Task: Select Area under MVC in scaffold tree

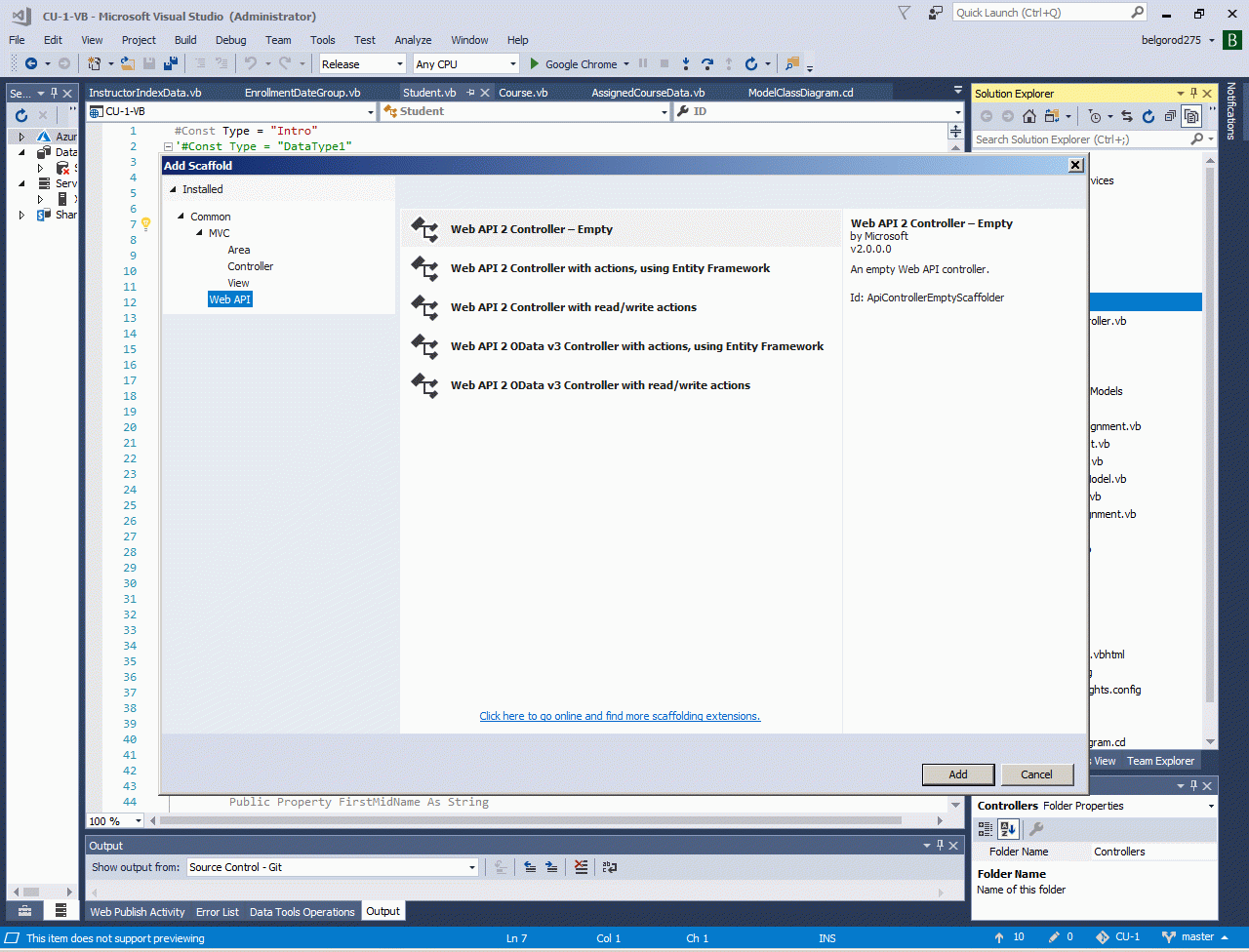Action: click(x=239, y=250)
